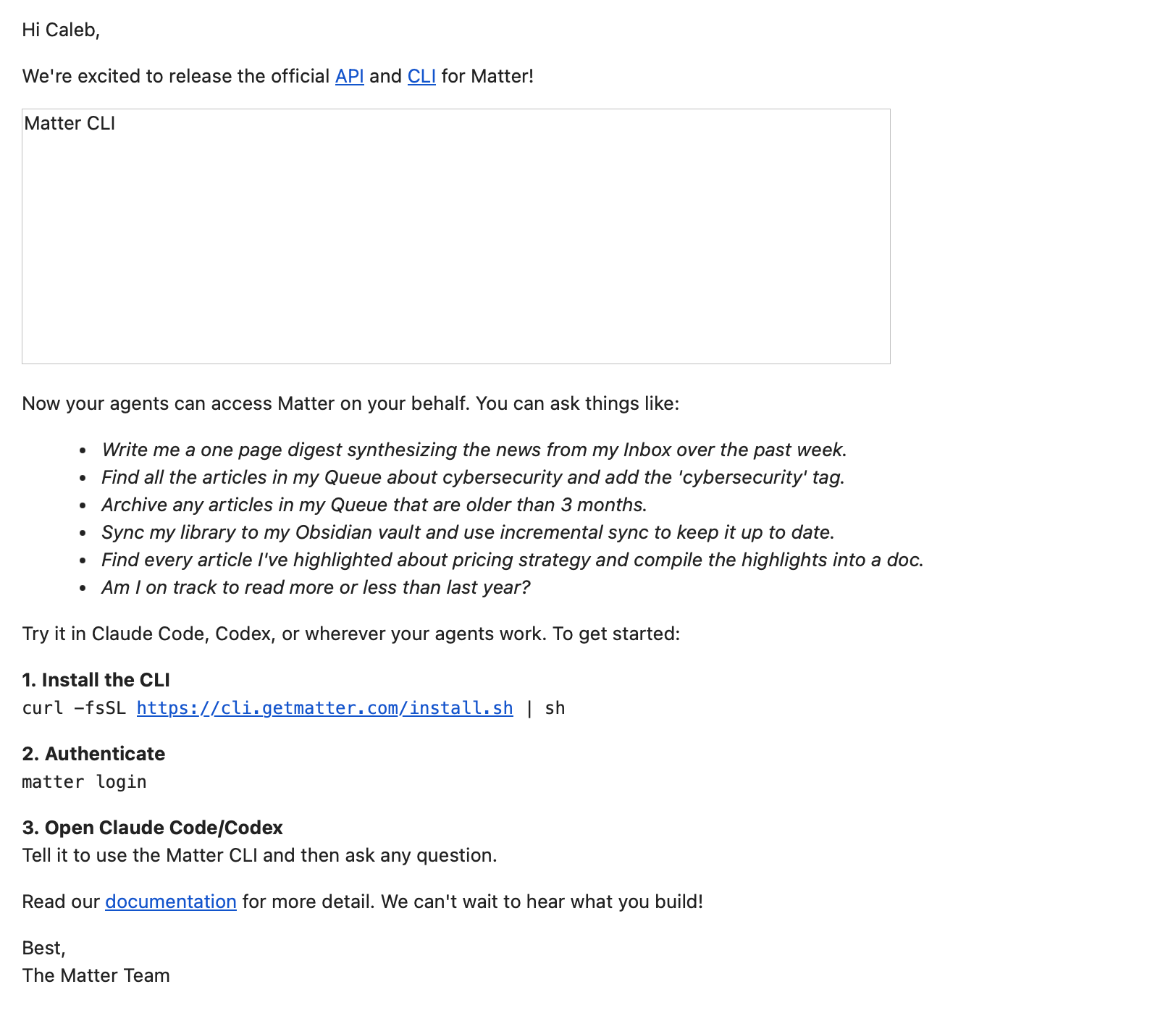Open the CLI link in the intro
Image resolution: width=1176 pixels, height=1021 pixels.
(x=421, y=77)
